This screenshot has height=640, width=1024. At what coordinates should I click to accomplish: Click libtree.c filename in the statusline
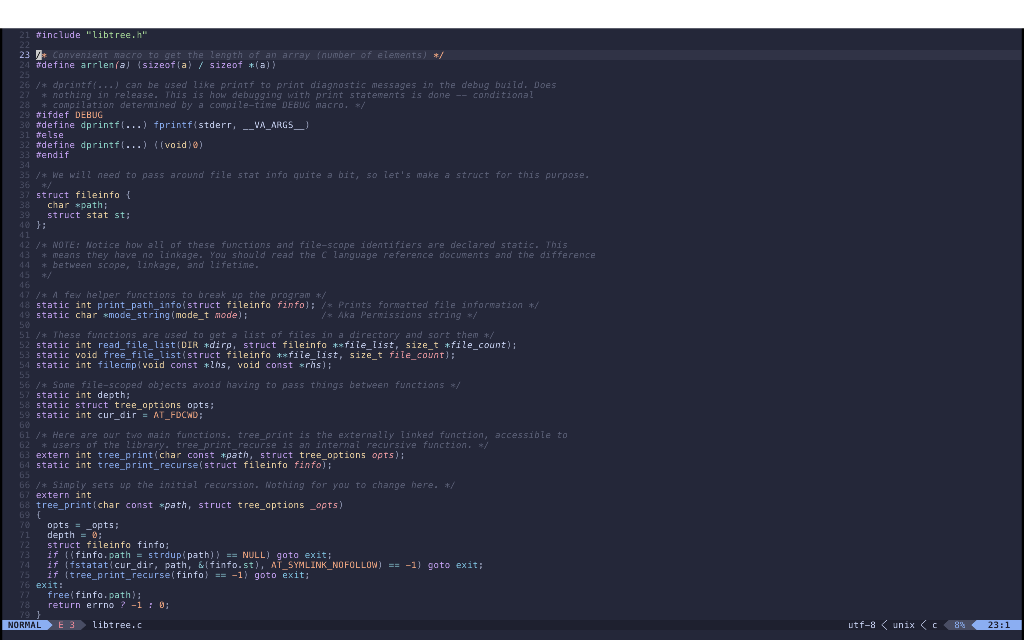[117, 624]
